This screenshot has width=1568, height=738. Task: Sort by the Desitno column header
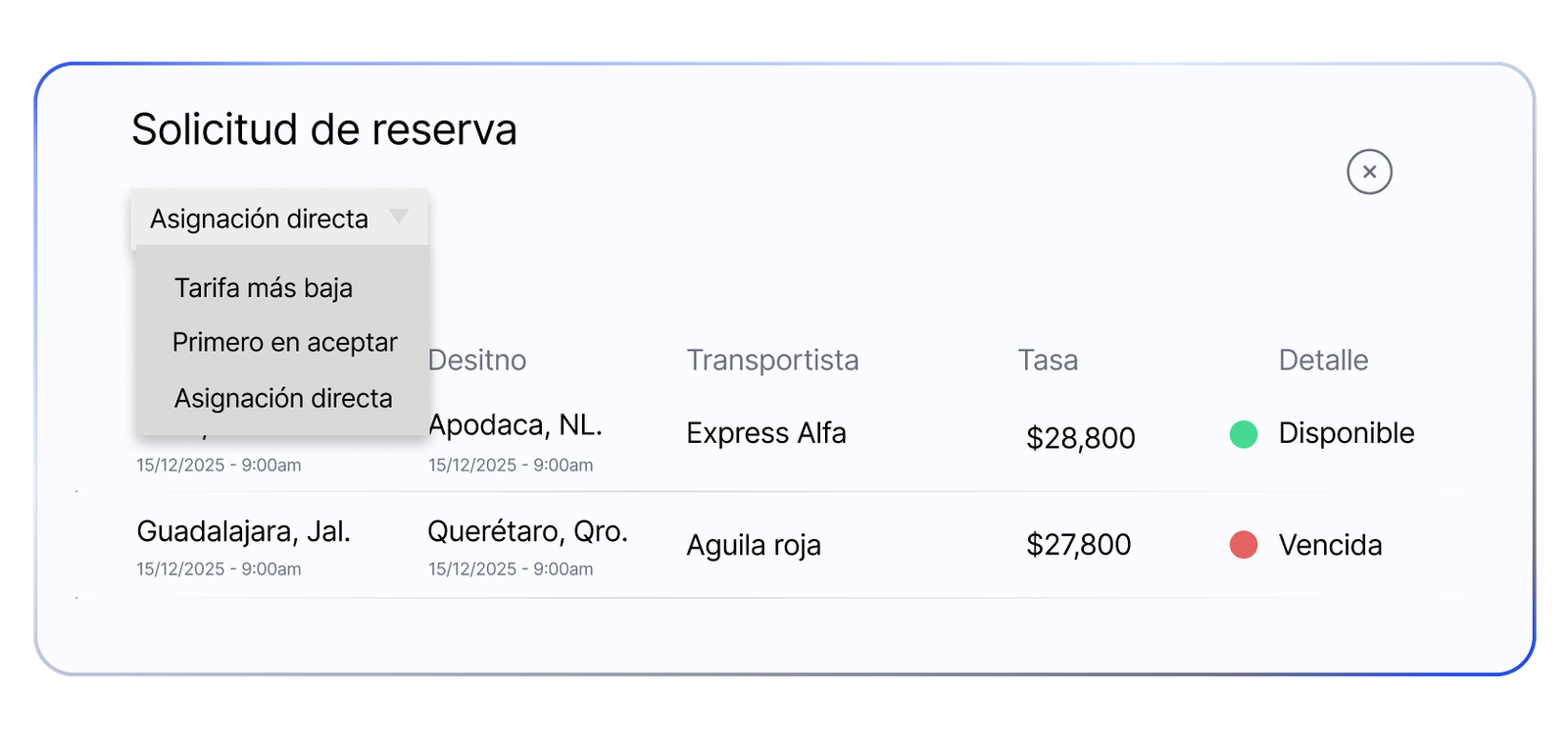click(477, 360)
